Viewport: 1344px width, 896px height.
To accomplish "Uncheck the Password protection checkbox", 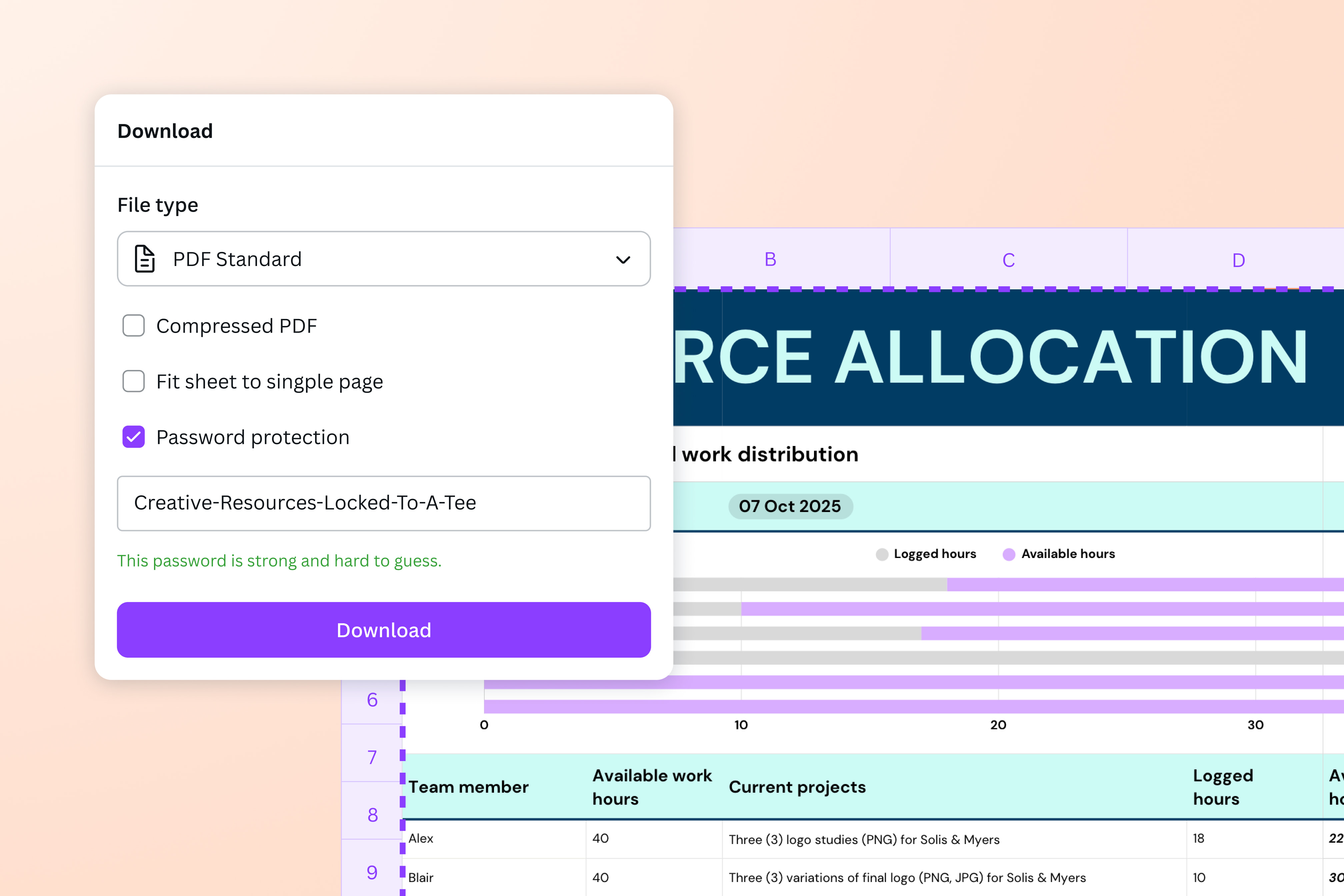I will click(134, 437).
